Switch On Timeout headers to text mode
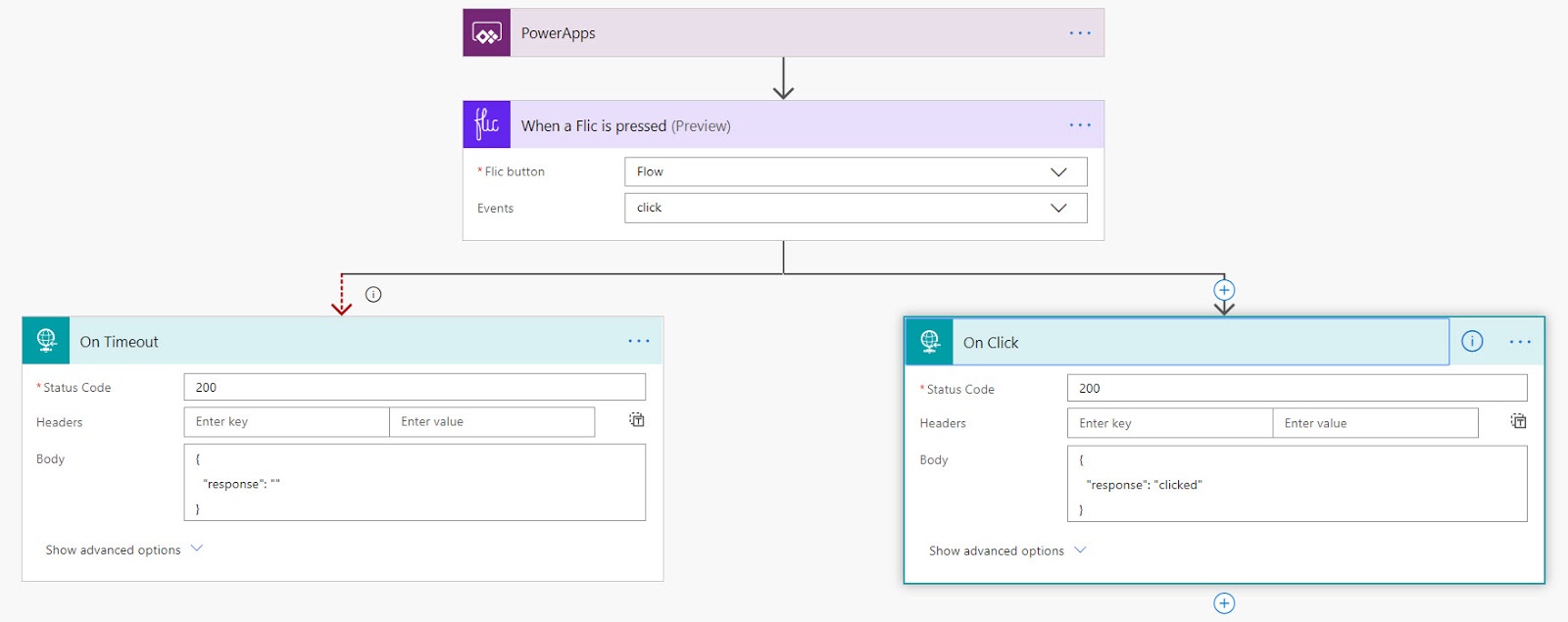This screenshot has height=622, width=1568. 637,420
